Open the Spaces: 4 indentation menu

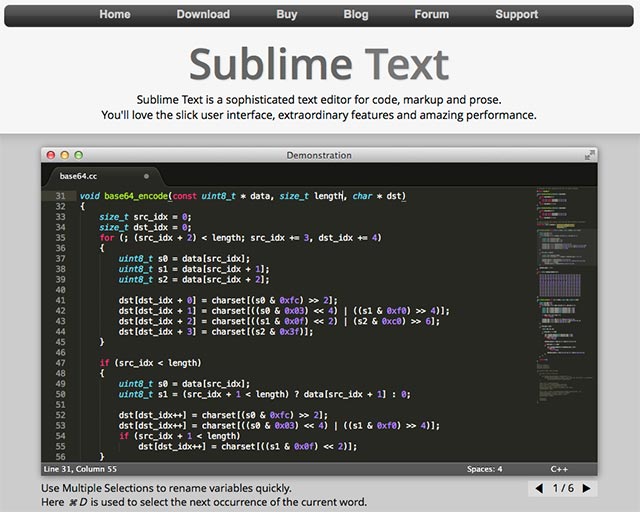pos(485,468)
